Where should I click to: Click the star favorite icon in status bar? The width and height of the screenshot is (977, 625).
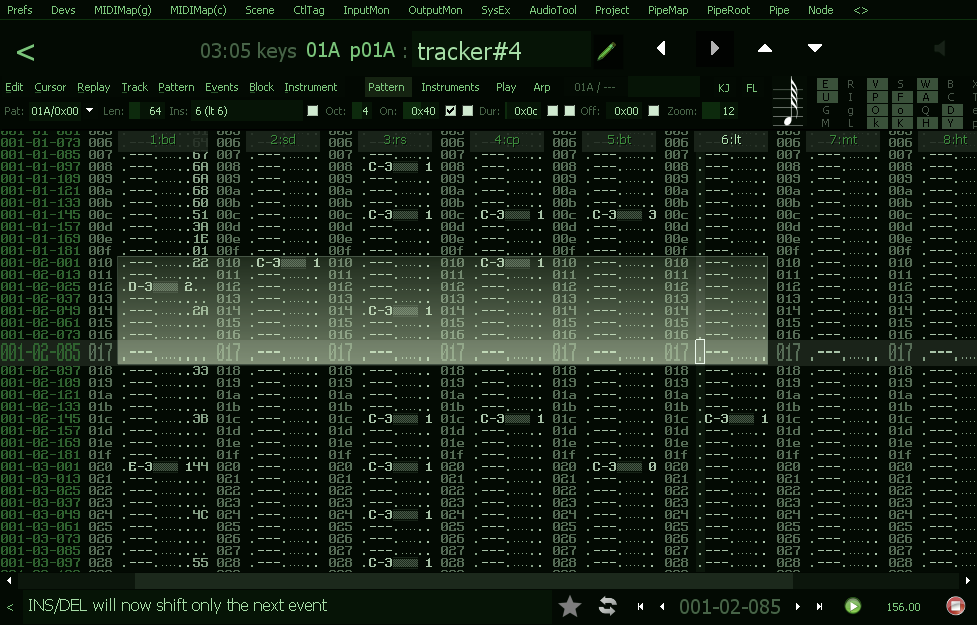[570, 606]
